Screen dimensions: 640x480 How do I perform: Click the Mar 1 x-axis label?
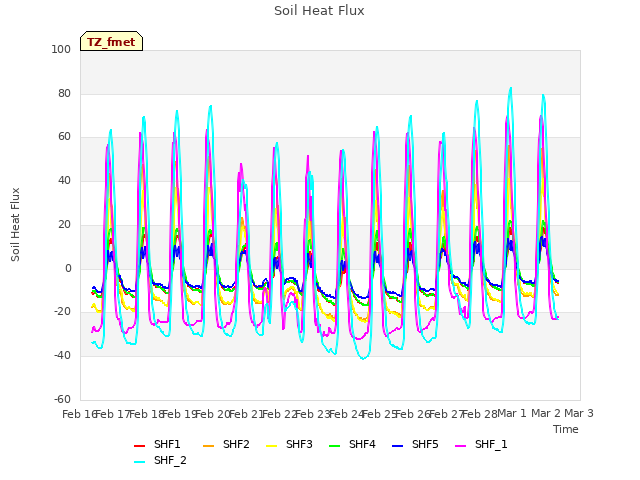pos(512,413)
